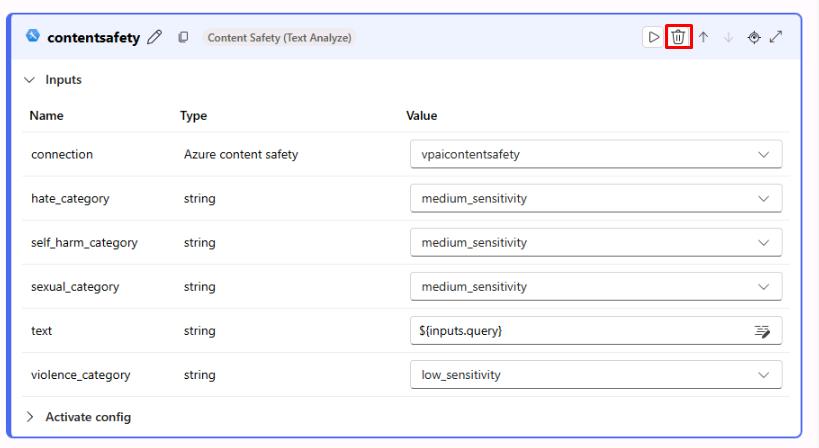Click the pencil icon to rename contentsafety
This screenshot has width=819, height=448.
pyautogui.click(x=154, y=38)
